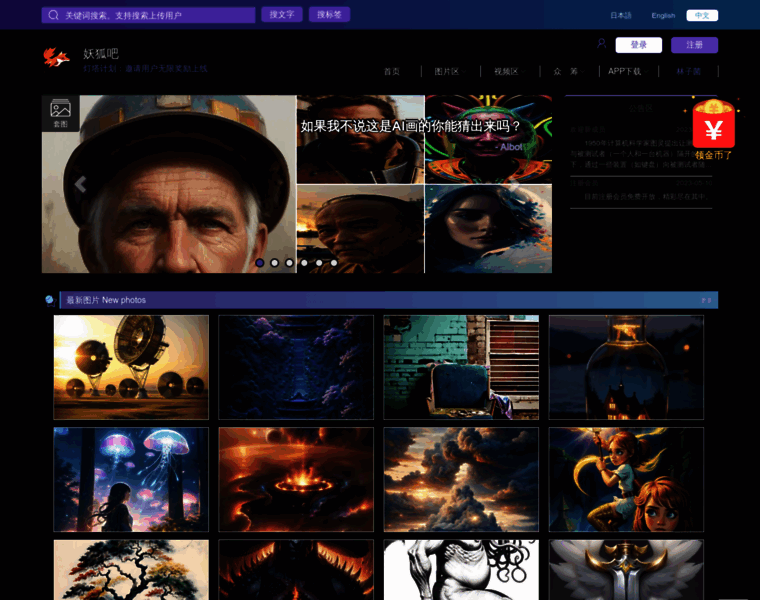Click the 注册 register button
760x600 pixels.
point(694,45)
